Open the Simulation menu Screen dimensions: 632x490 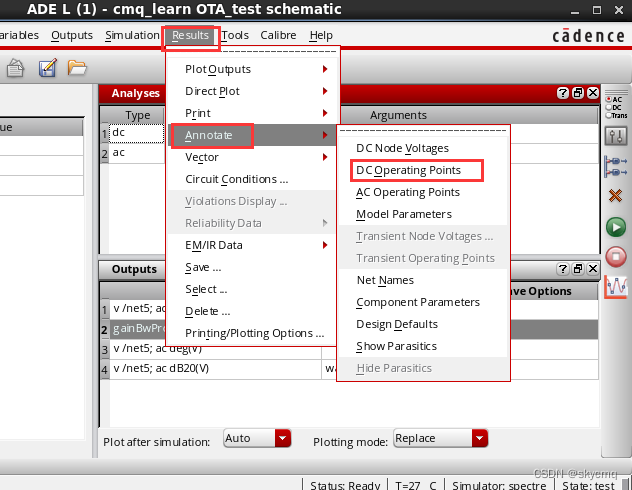(132, 35)
